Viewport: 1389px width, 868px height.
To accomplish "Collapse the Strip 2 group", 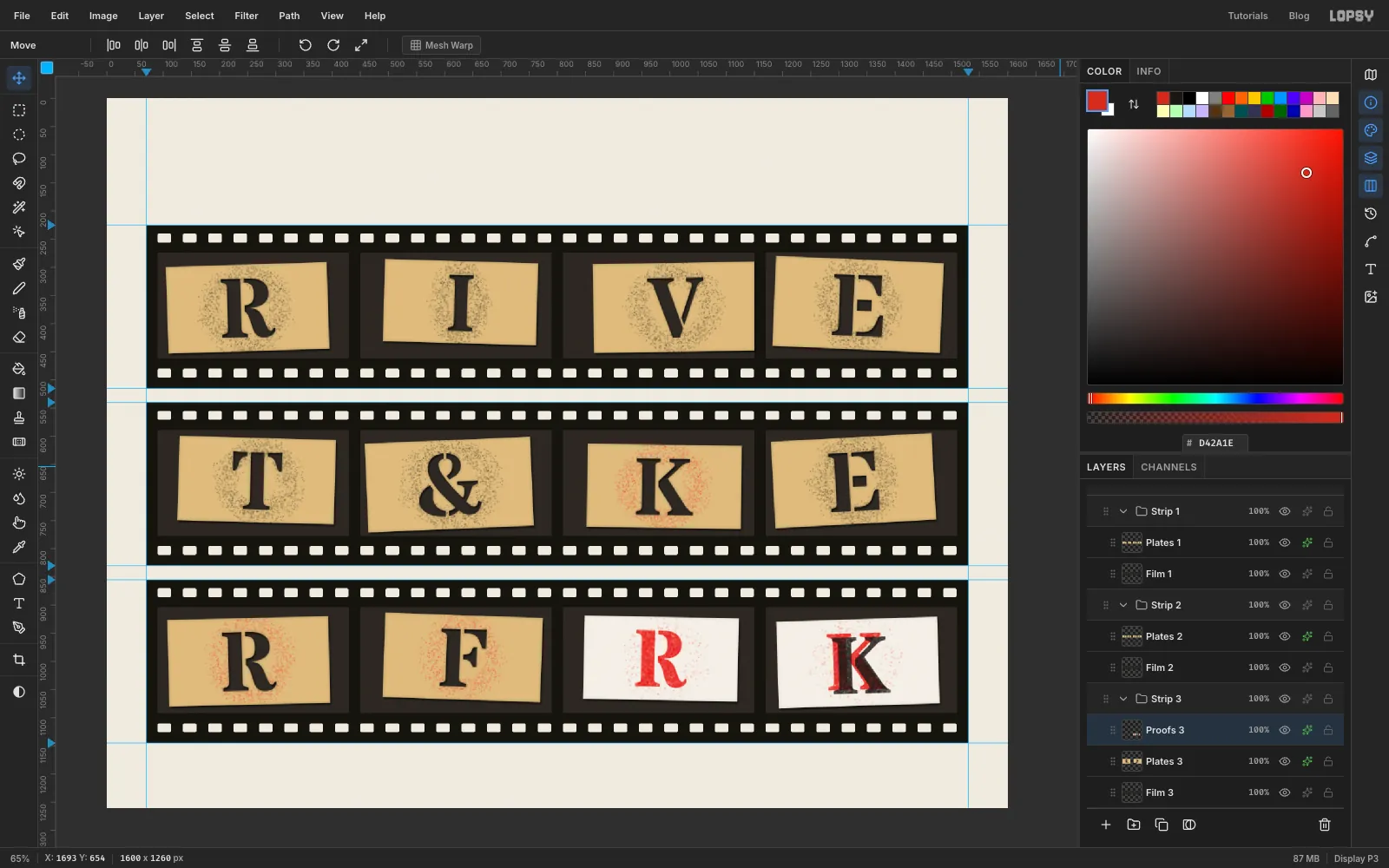I will 1123,605.
